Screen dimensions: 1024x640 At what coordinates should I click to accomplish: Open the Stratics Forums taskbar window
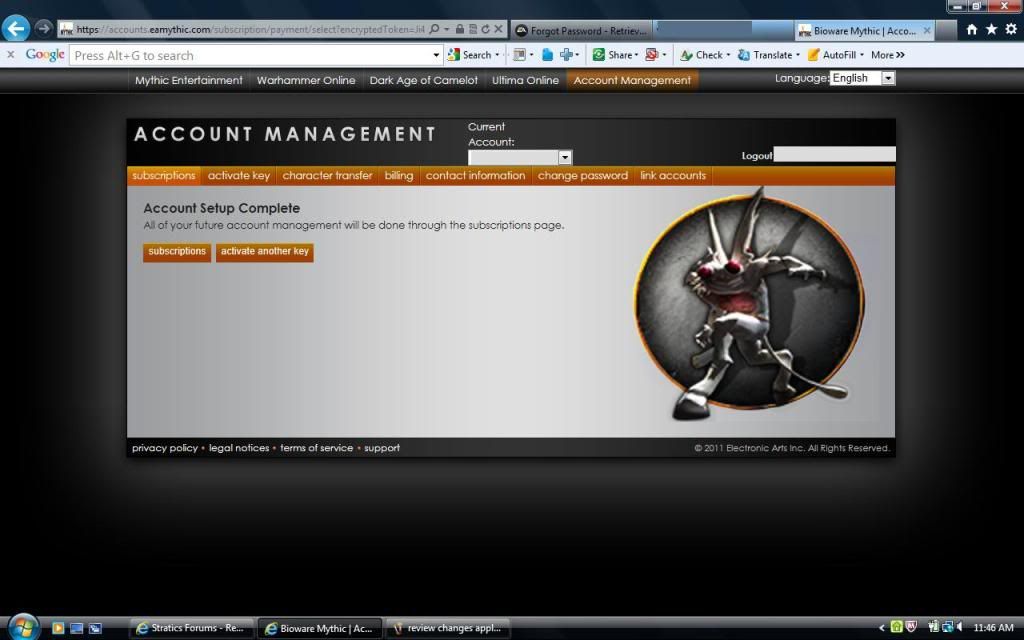[x=190, y=628]
